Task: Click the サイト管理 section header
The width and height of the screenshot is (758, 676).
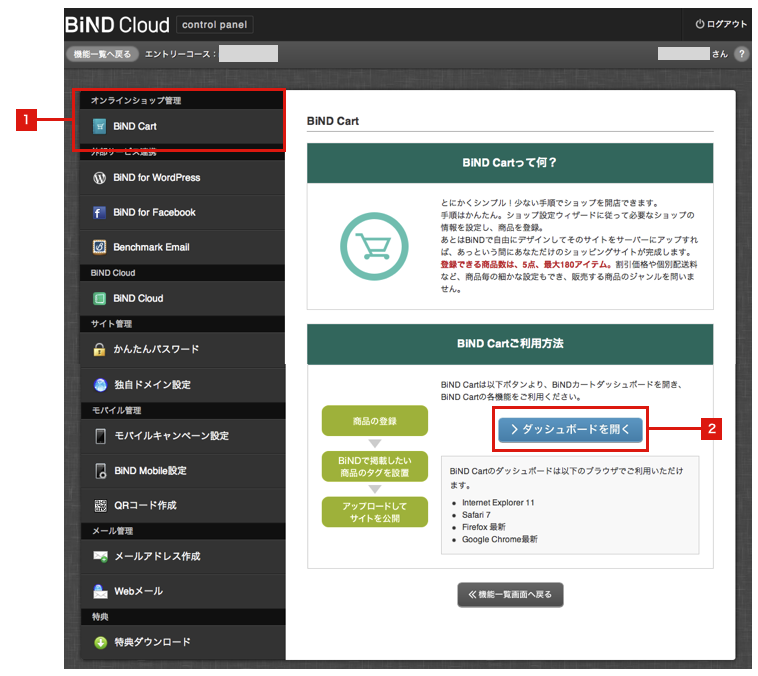Action: point(182,324)
